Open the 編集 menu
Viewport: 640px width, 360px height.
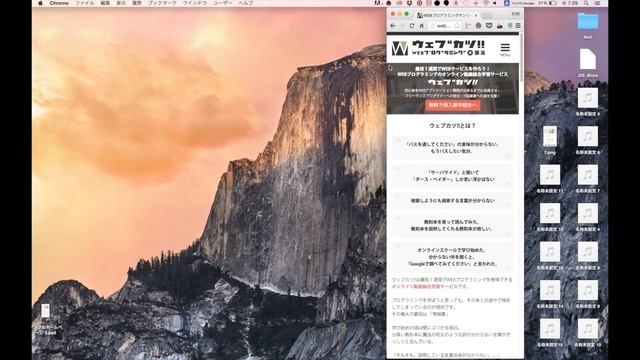pyautogui.click(x=105, y=3)
